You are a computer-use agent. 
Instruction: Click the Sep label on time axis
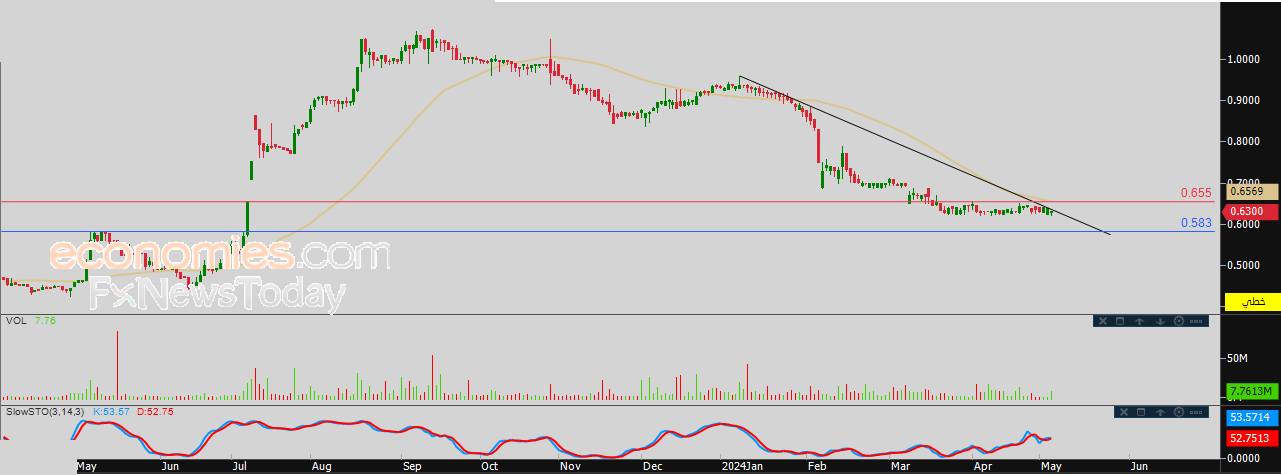click(412, 466)
